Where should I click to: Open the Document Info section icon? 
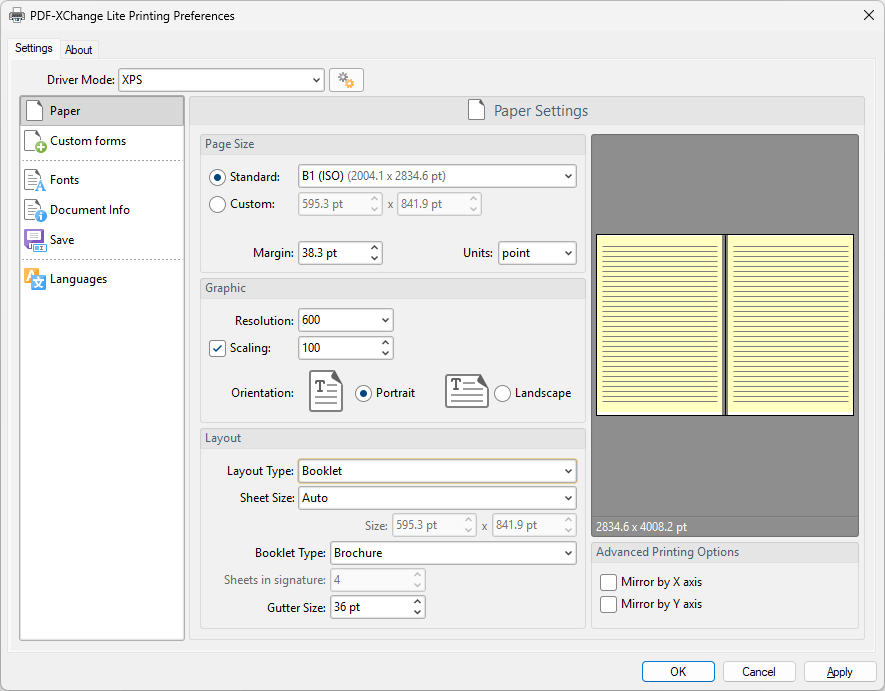coord(35,210)
